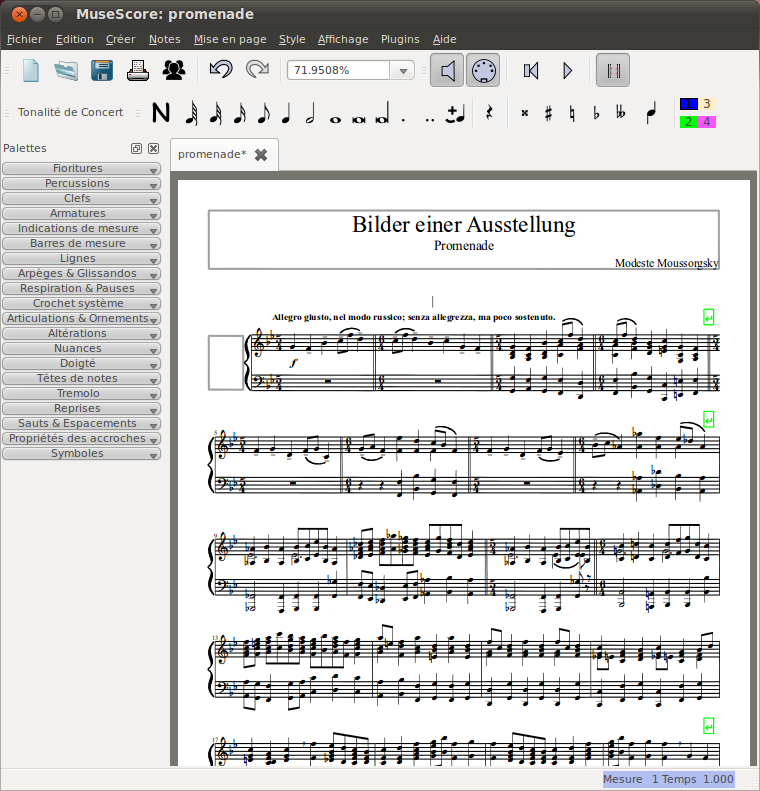This screenshot has height=791, width=760.
Task: Close the Palettes panel
Action: (153, 148)
